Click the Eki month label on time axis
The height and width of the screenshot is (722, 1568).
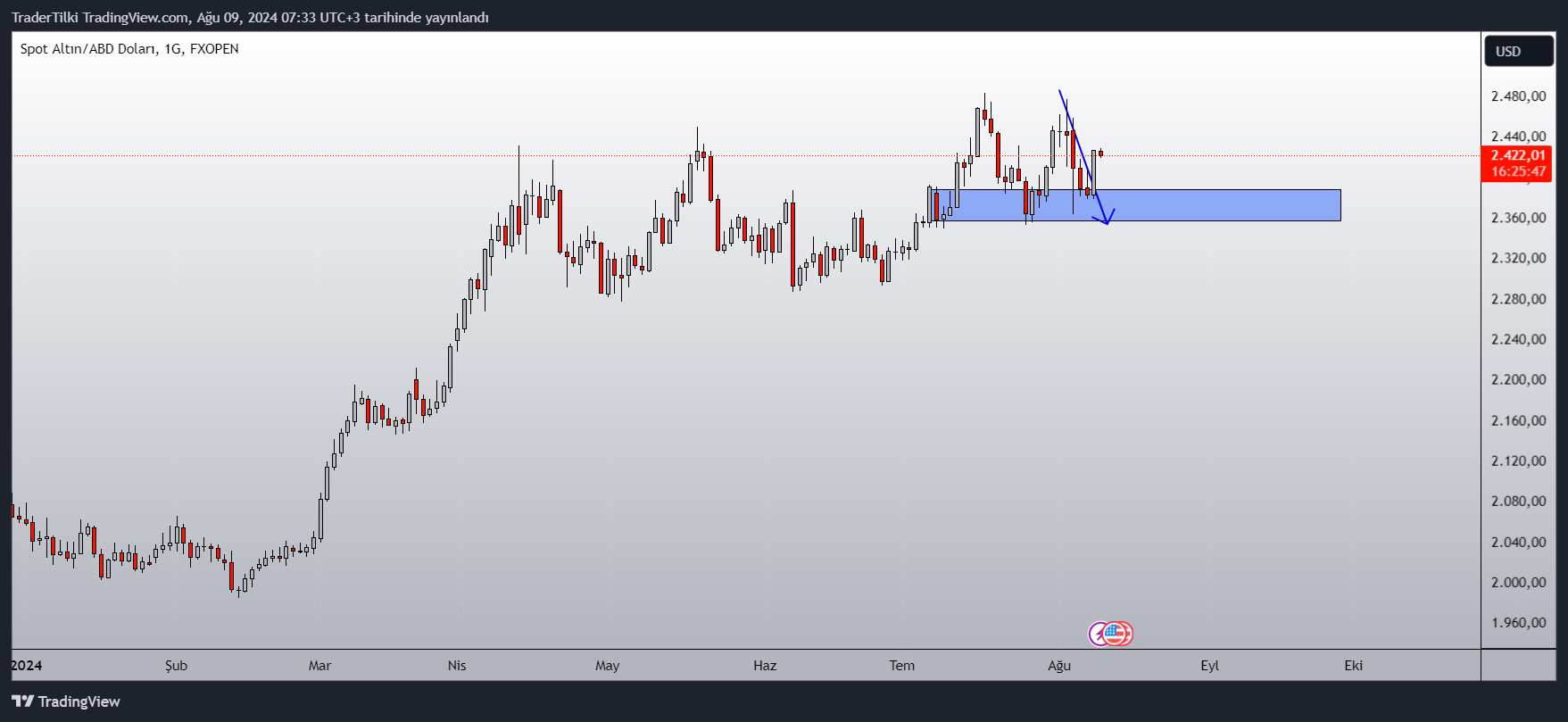pos(1354,666)
